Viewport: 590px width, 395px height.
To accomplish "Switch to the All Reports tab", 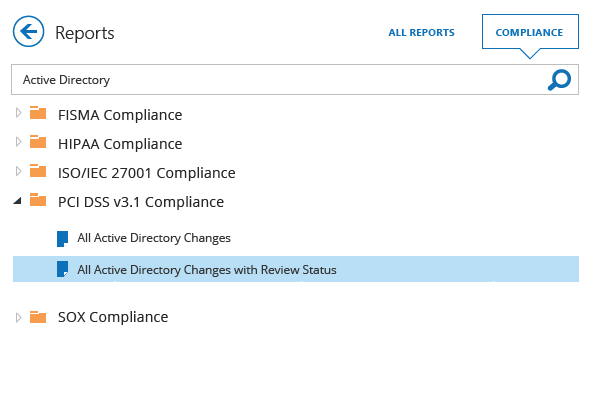I will (x=421, y=33).
